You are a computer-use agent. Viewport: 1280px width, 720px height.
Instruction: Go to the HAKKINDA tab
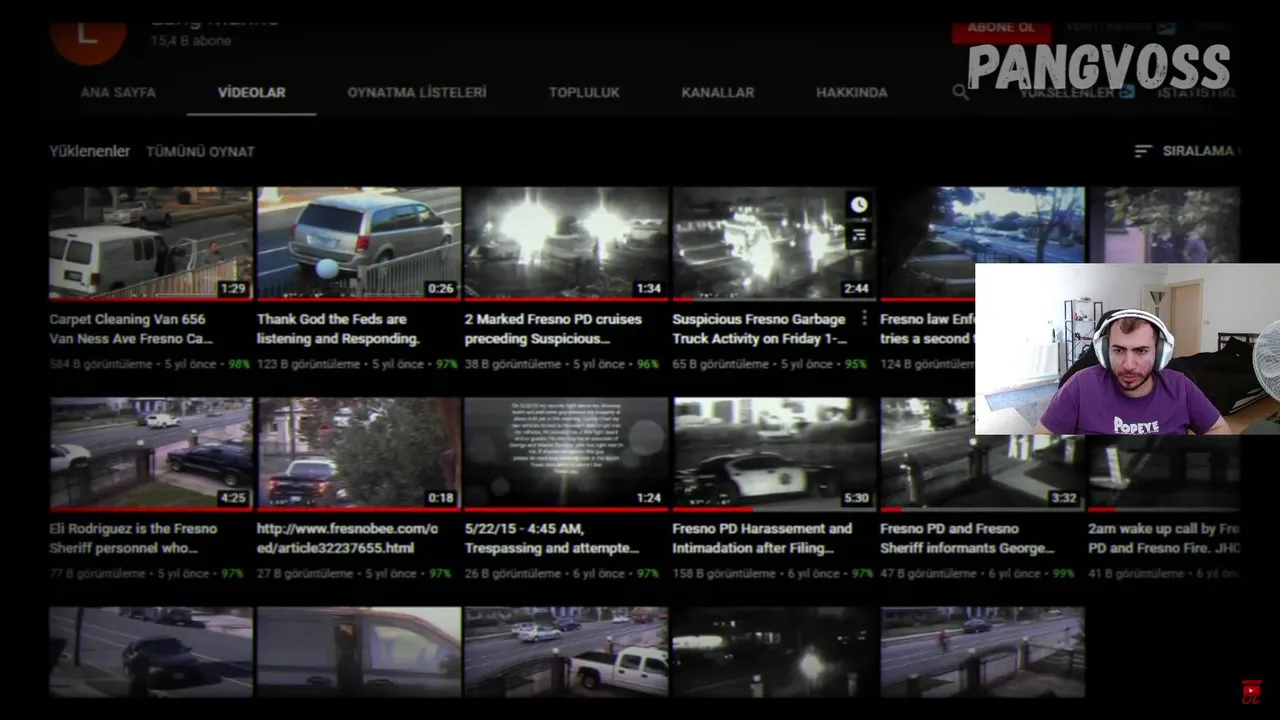click(x=852, y=92)
